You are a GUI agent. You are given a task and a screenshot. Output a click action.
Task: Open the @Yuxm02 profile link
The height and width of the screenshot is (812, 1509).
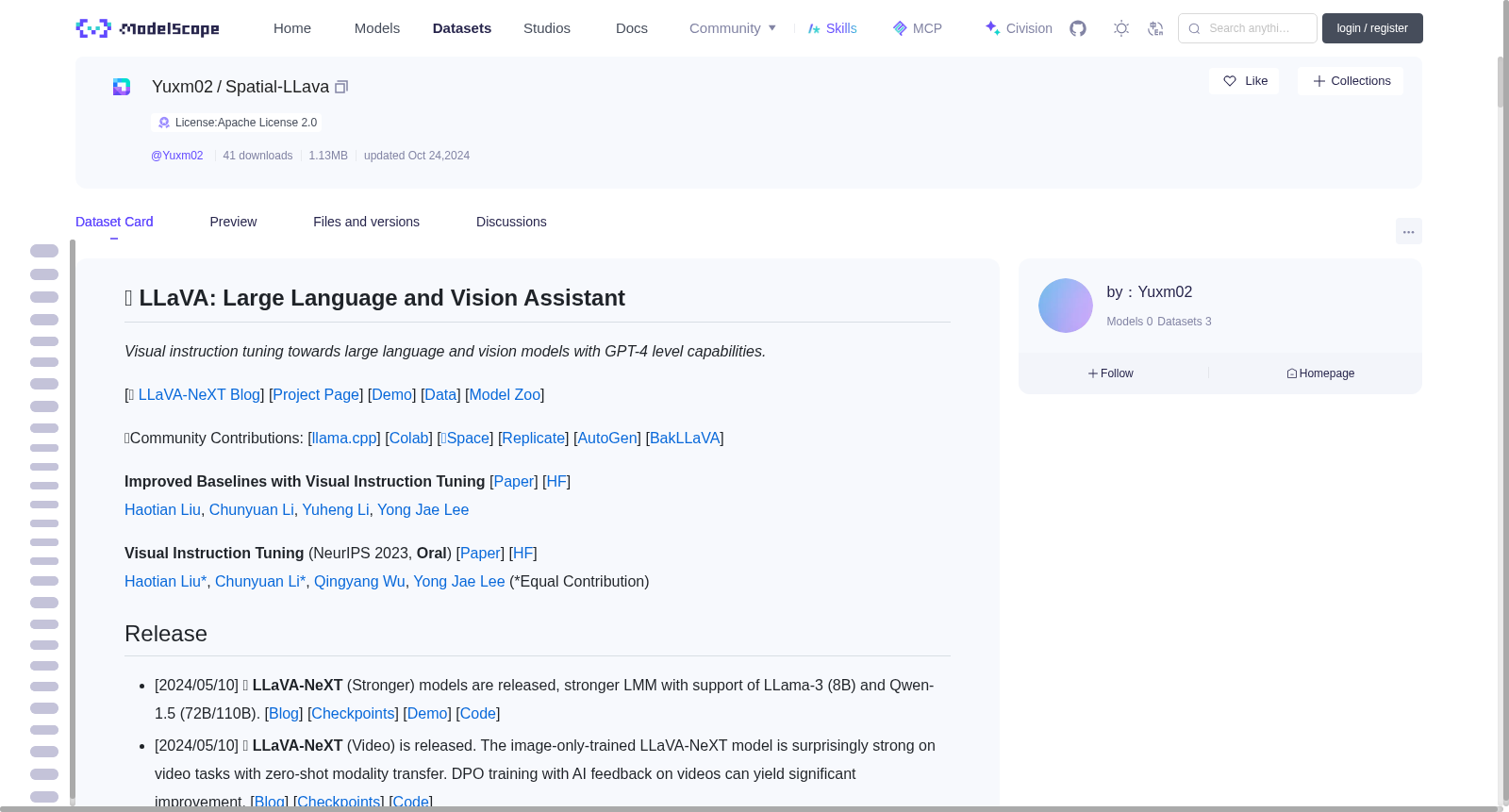coord(177,156)
